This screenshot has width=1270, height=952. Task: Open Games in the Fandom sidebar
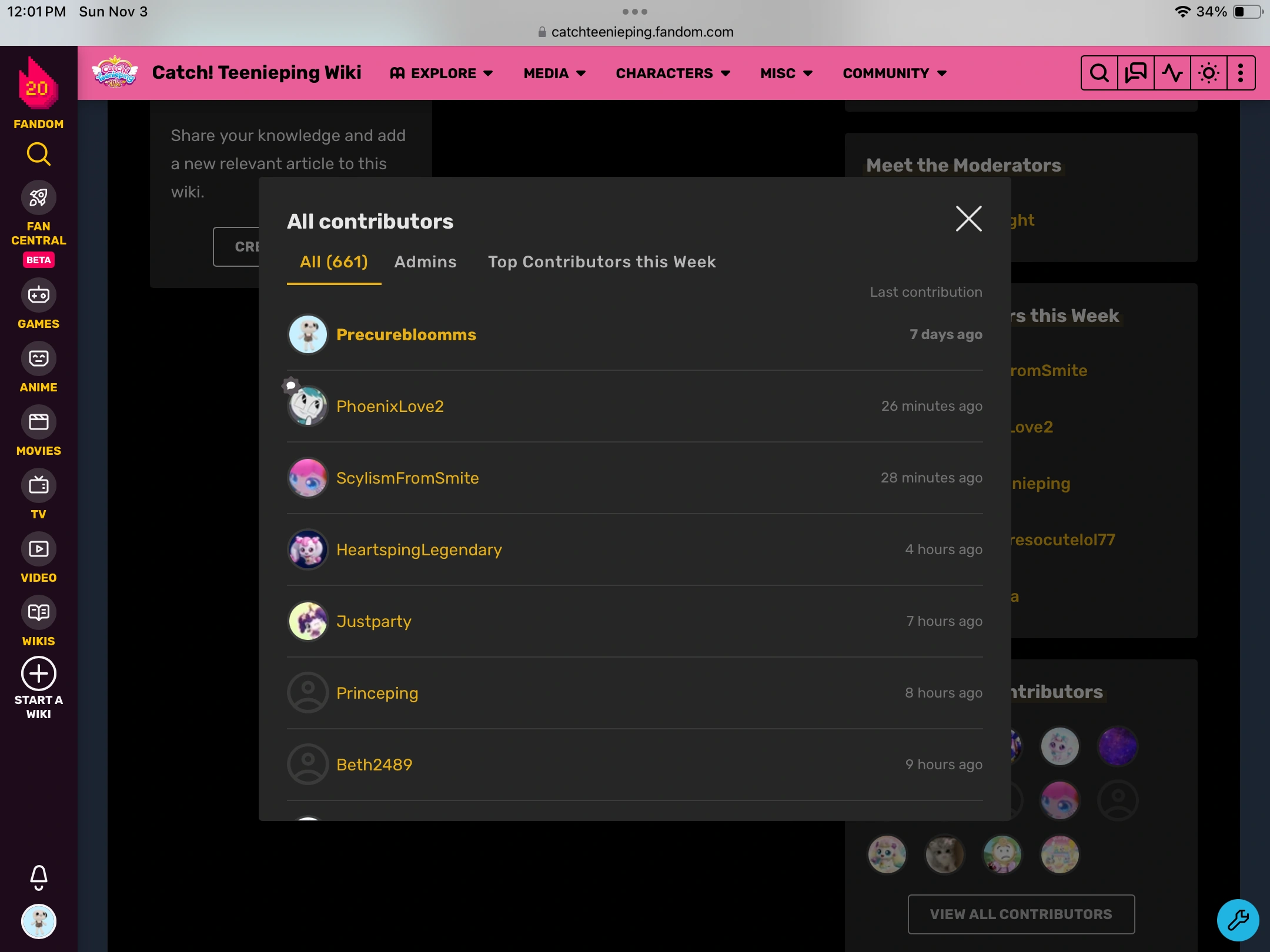click(x=39, y=296)
